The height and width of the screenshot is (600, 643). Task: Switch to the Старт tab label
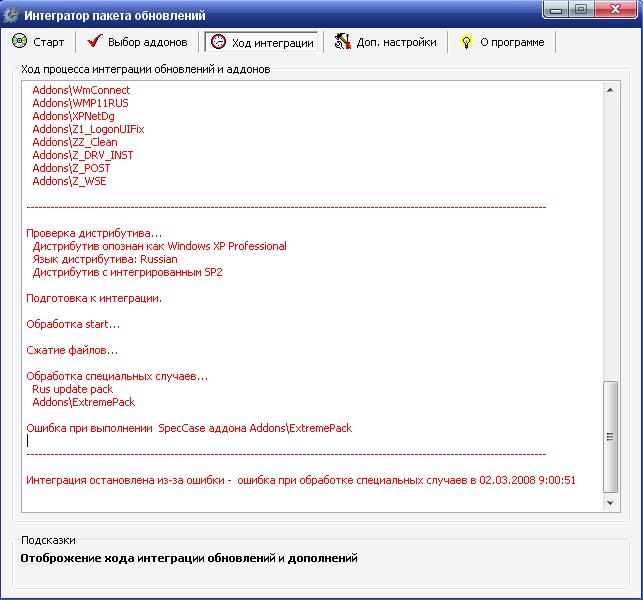point(49,42)
